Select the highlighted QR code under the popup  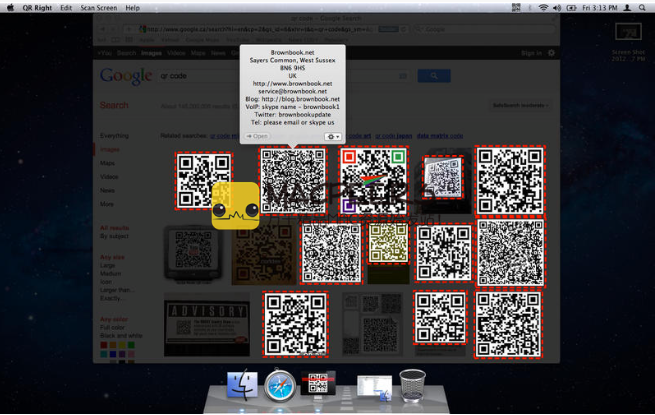(292, 180)
